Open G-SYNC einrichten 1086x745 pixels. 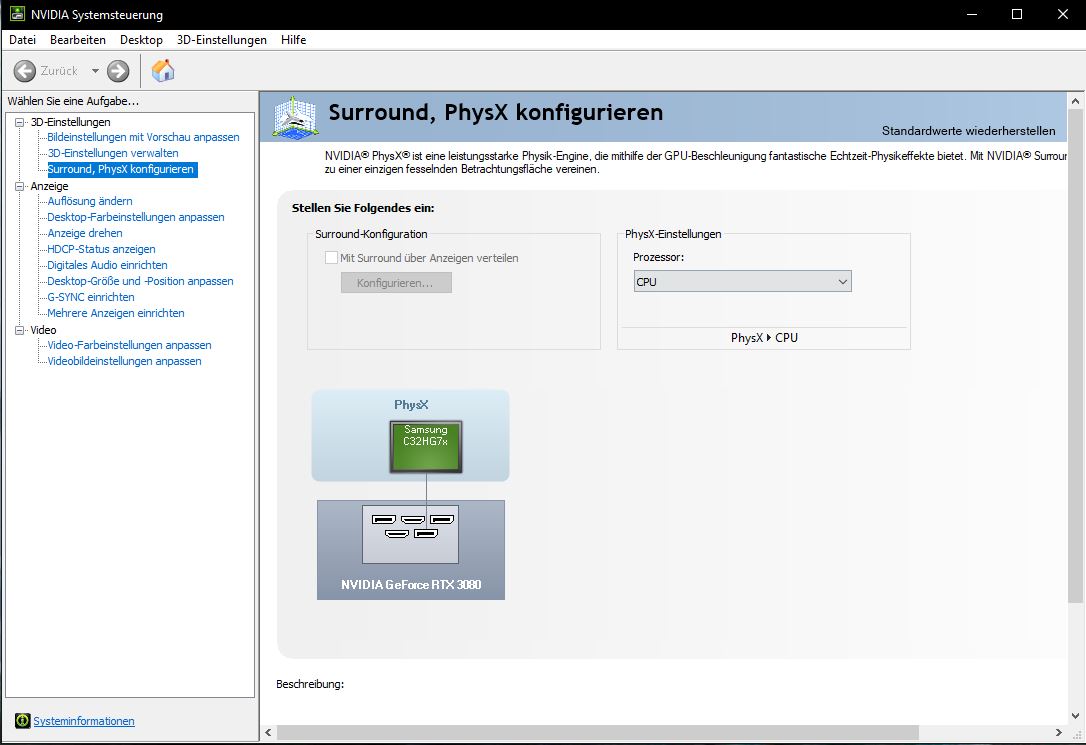click(x=91, y=296)
